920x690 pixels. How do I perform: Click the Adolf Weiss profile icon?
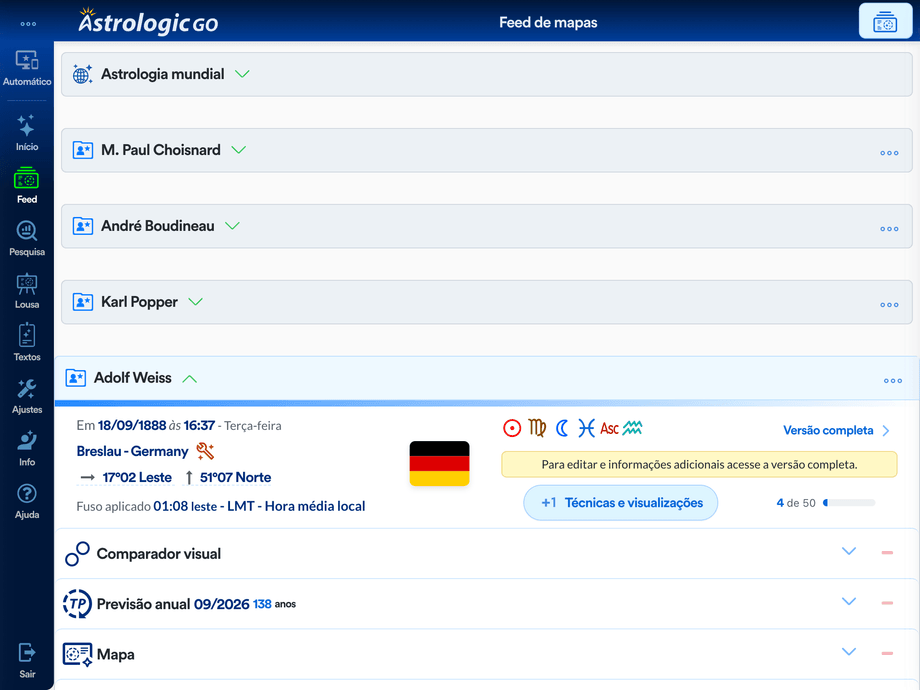(x=76, y=377)
